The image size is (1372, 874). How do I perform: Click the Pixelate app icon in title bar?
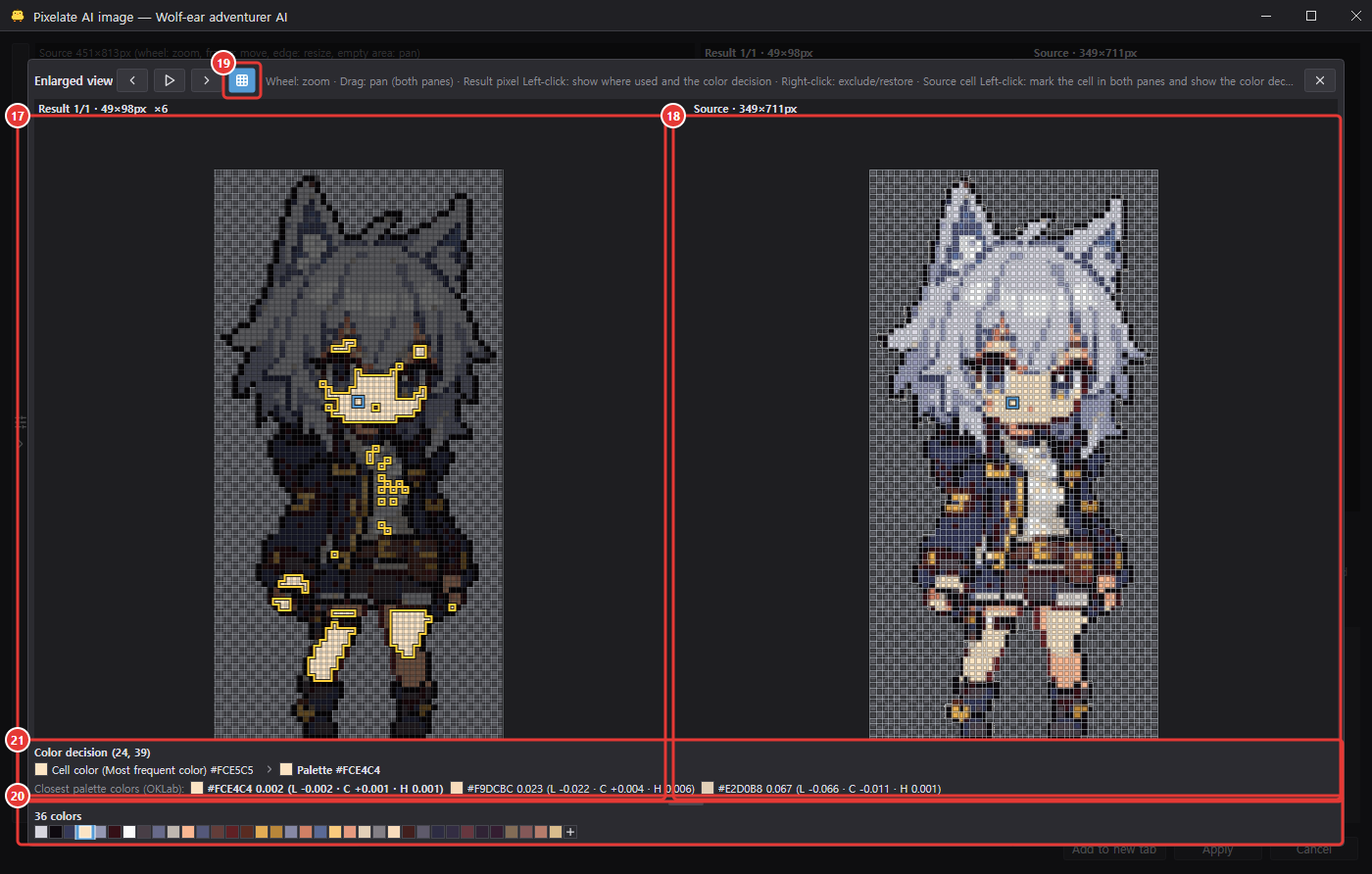(18, 16)
